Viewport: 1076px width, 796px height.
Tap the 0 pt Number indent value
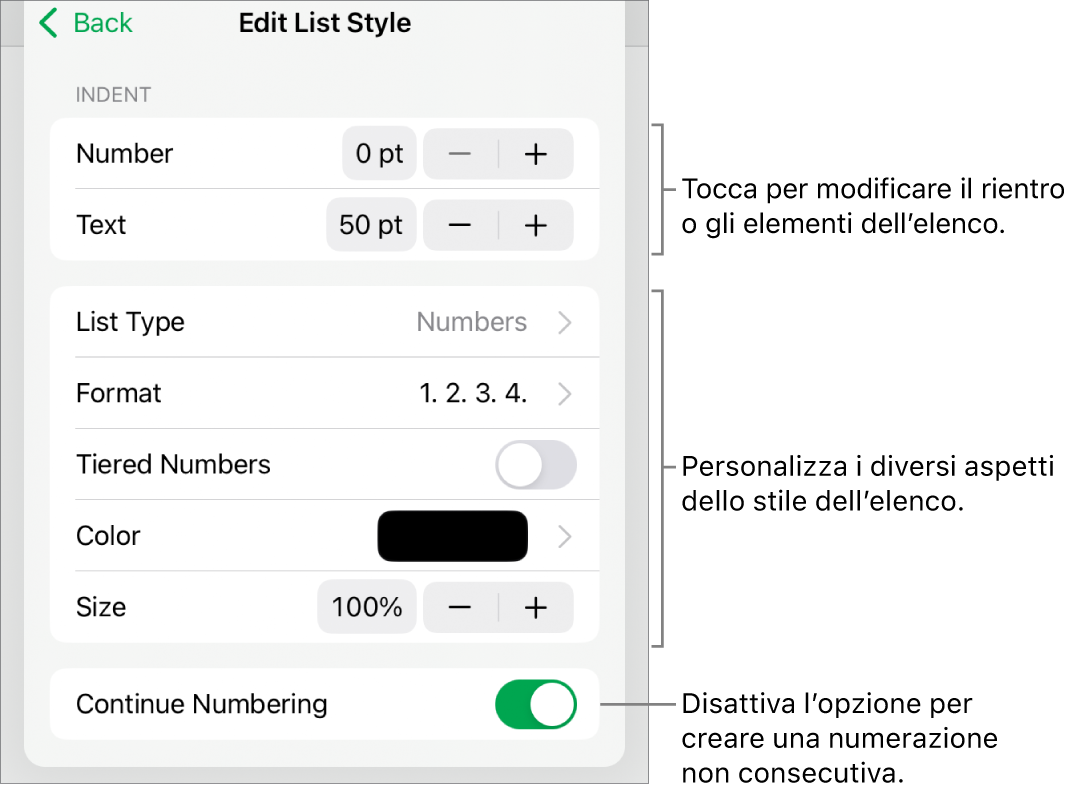378,153
